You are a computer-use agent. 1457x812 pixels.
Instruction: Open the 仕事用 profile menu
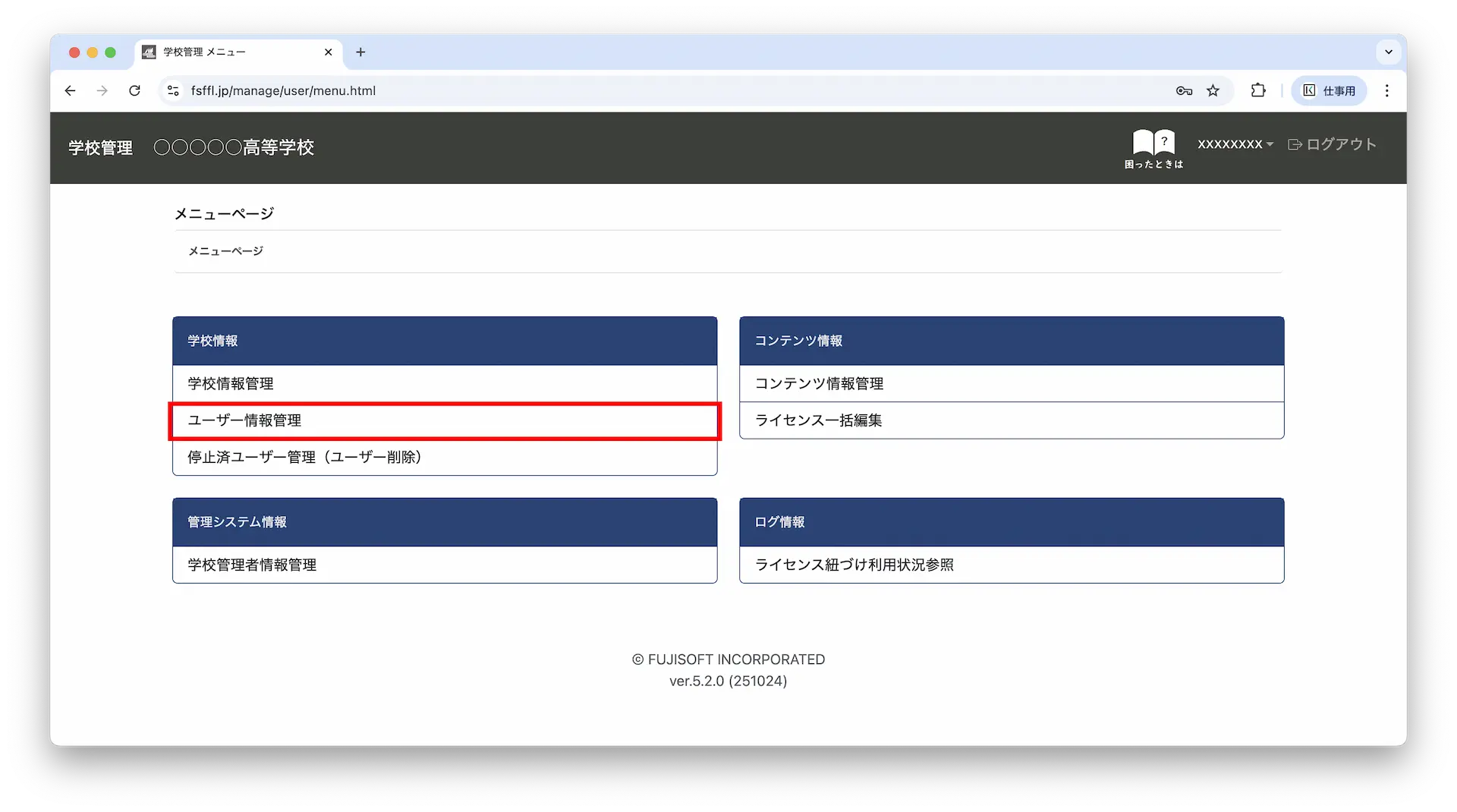pos(1329,91)
